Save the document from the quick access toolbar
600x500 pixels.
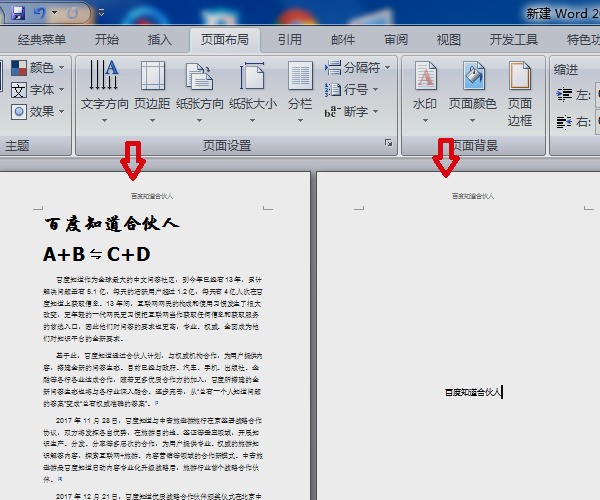(18, 13)
